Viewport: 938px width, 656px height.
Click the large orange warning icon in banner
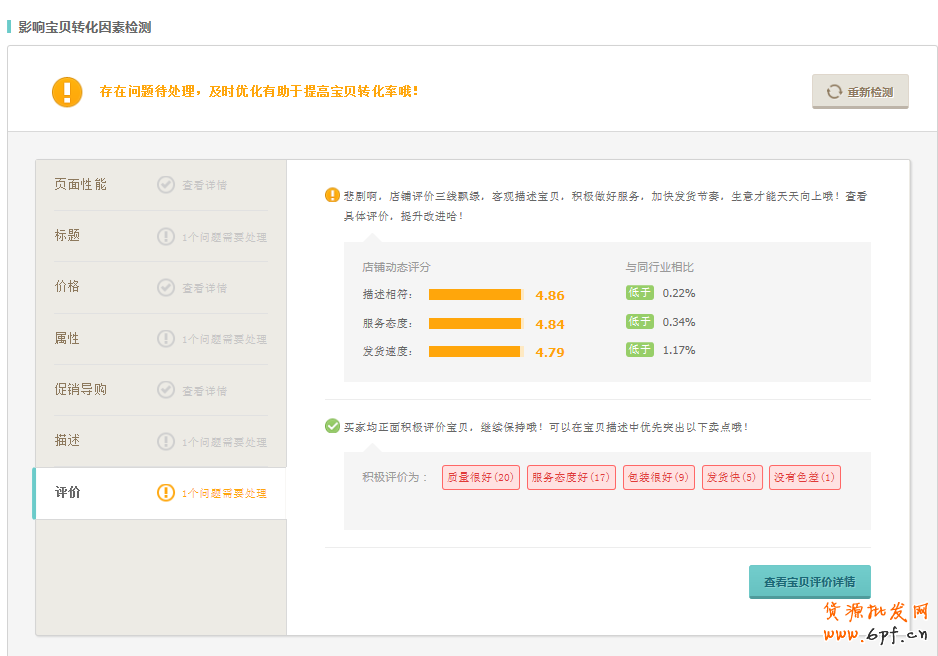pos(67,92)
